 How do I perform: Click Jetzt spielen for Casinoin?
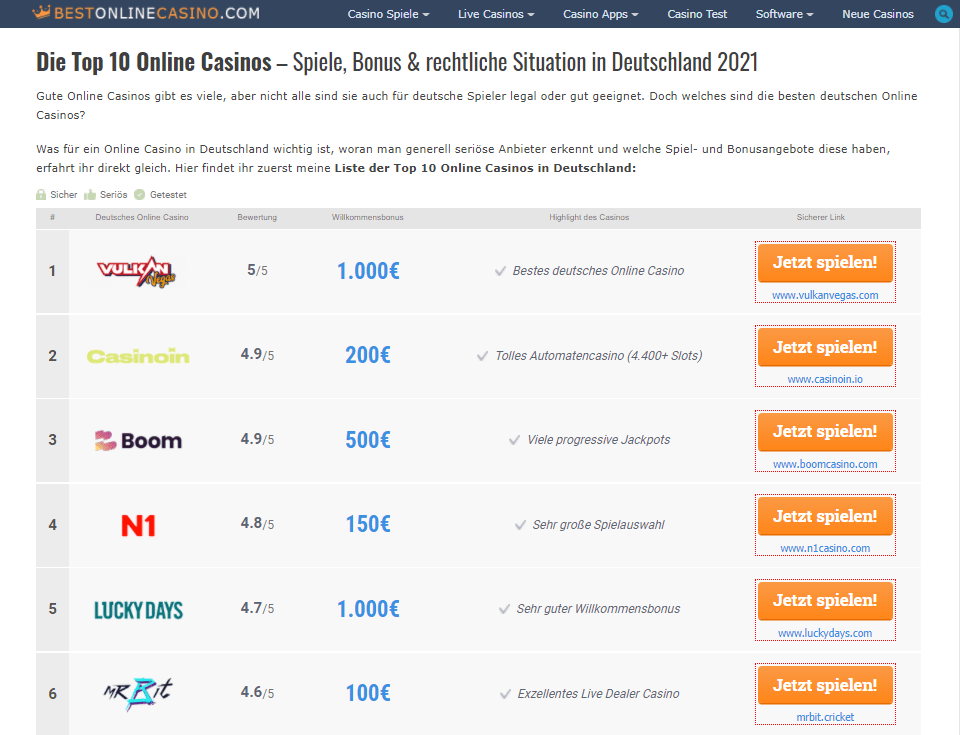[825, 347]
